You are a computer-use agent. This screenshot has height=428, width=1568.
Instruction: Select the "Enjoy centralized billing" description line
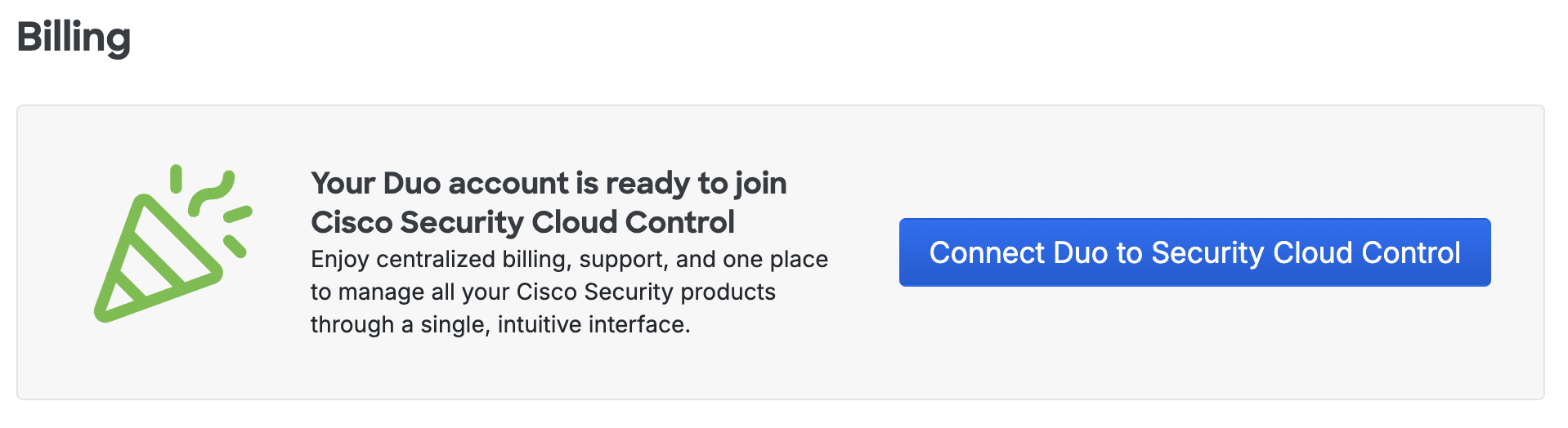tap(569, 259)
